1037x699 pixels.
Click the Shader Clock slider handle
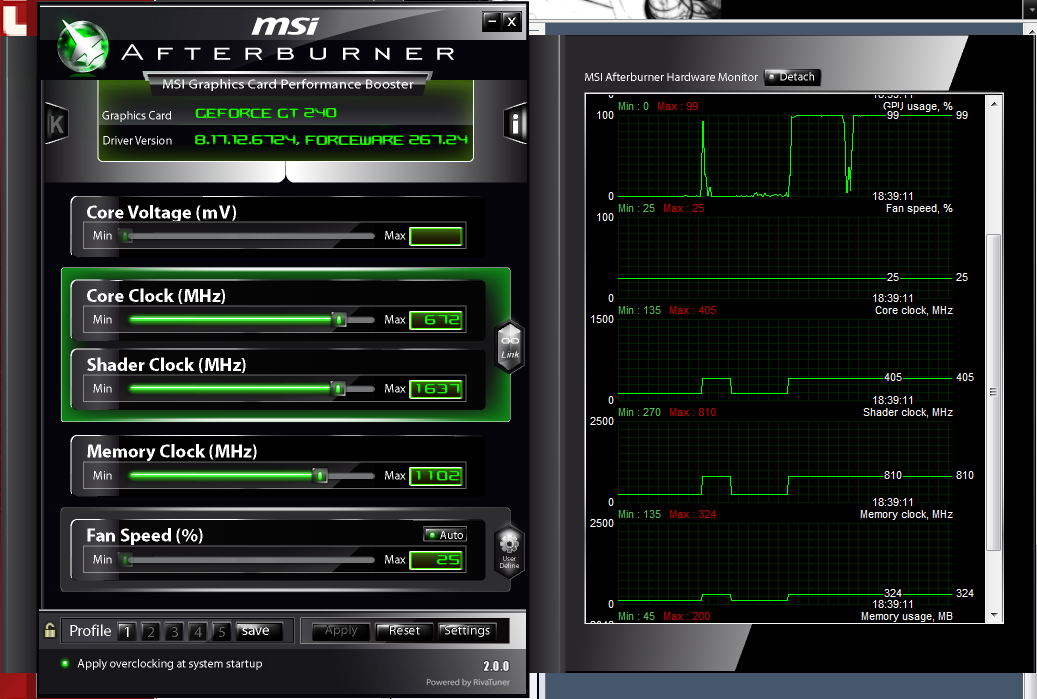[339, 389]
